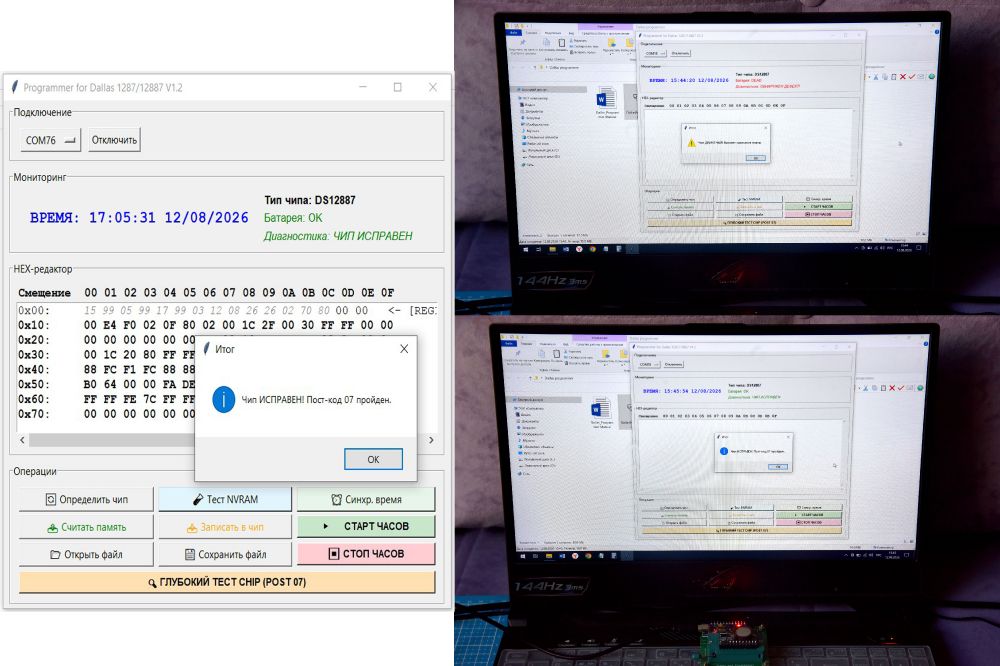The height and width of the screenshot is (666, 1000).
Task: Run Определить чип to detect the chip
Action: 86,500
